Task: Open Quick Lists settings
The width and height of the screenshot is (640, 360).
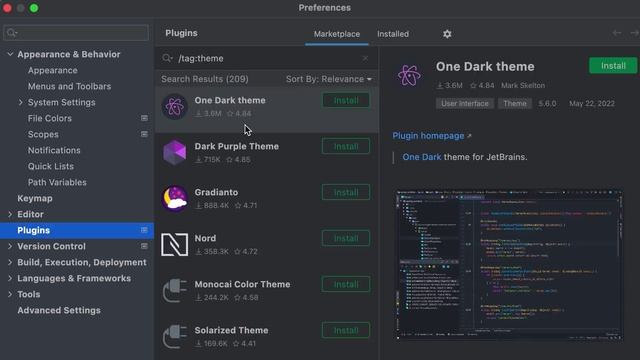Action: coord(51,166)
